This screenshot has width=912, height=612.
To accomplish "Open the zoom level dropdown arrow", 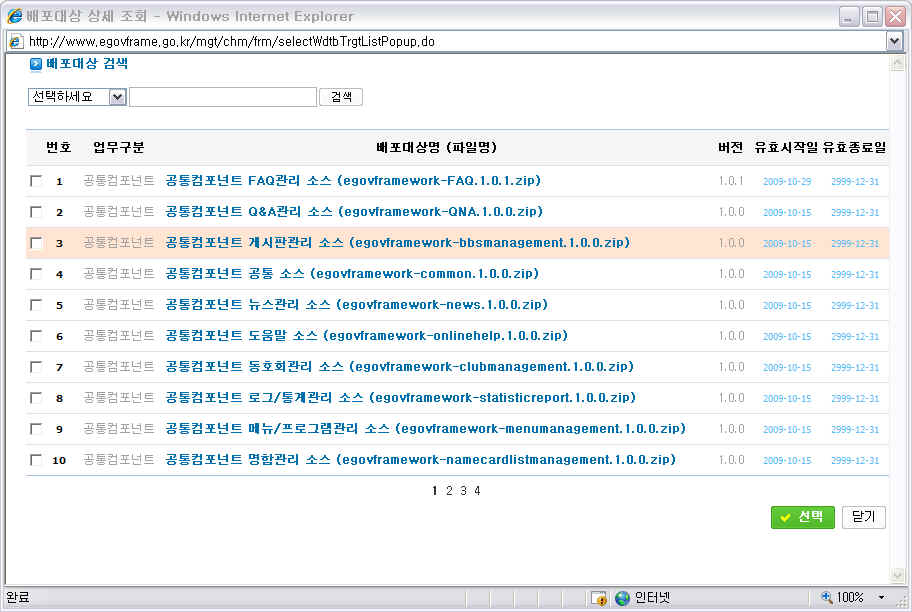I will coord(881,598).
